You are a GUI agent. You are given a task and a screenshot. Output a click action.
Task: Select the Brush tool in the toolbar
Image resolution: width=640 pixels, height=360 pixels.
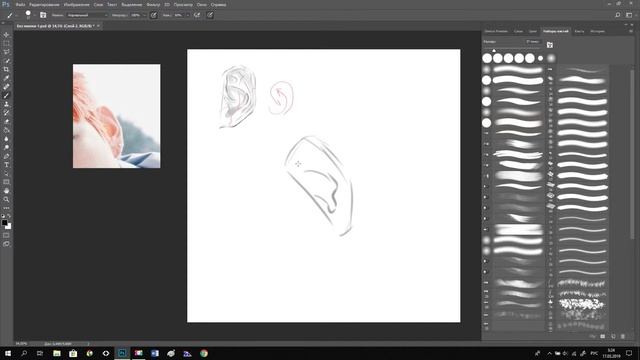click(6, 96)
